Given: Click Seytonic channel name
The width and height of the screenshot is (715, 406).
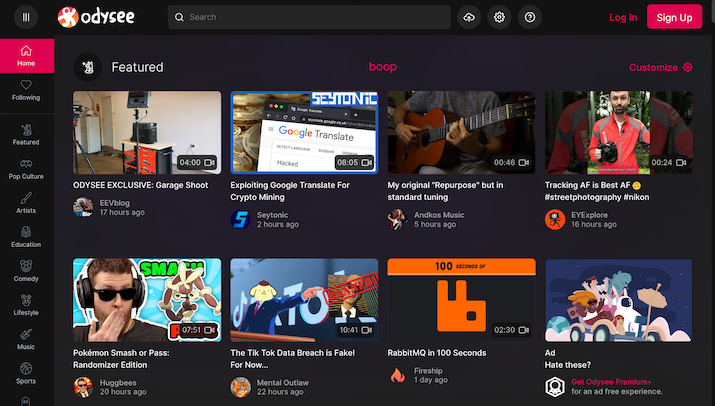Looking at the screenshot, I should click(272, 215).
